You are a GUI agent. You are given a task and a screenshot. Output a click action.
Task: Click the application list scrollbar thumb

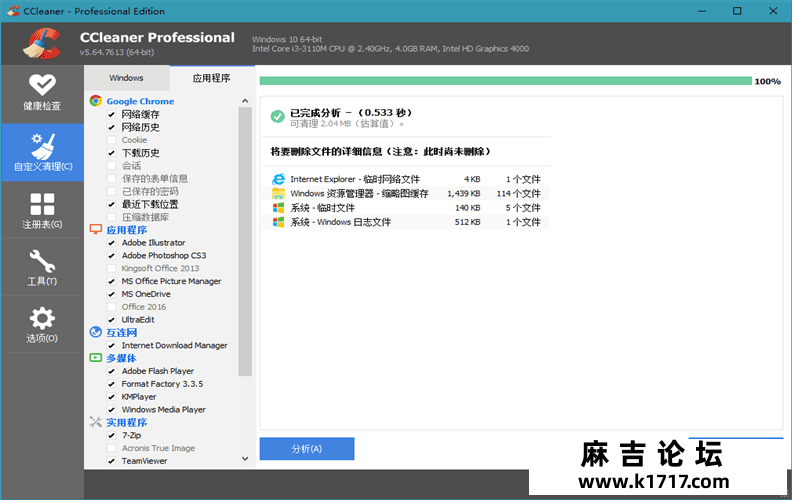tap(245, 241)
